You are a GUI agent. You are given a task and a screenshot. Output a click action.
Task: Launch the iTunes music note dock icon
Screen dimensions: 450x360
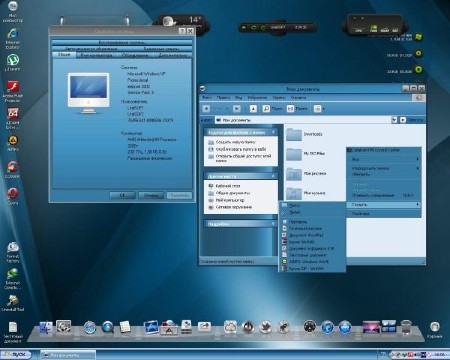[327, 327]
